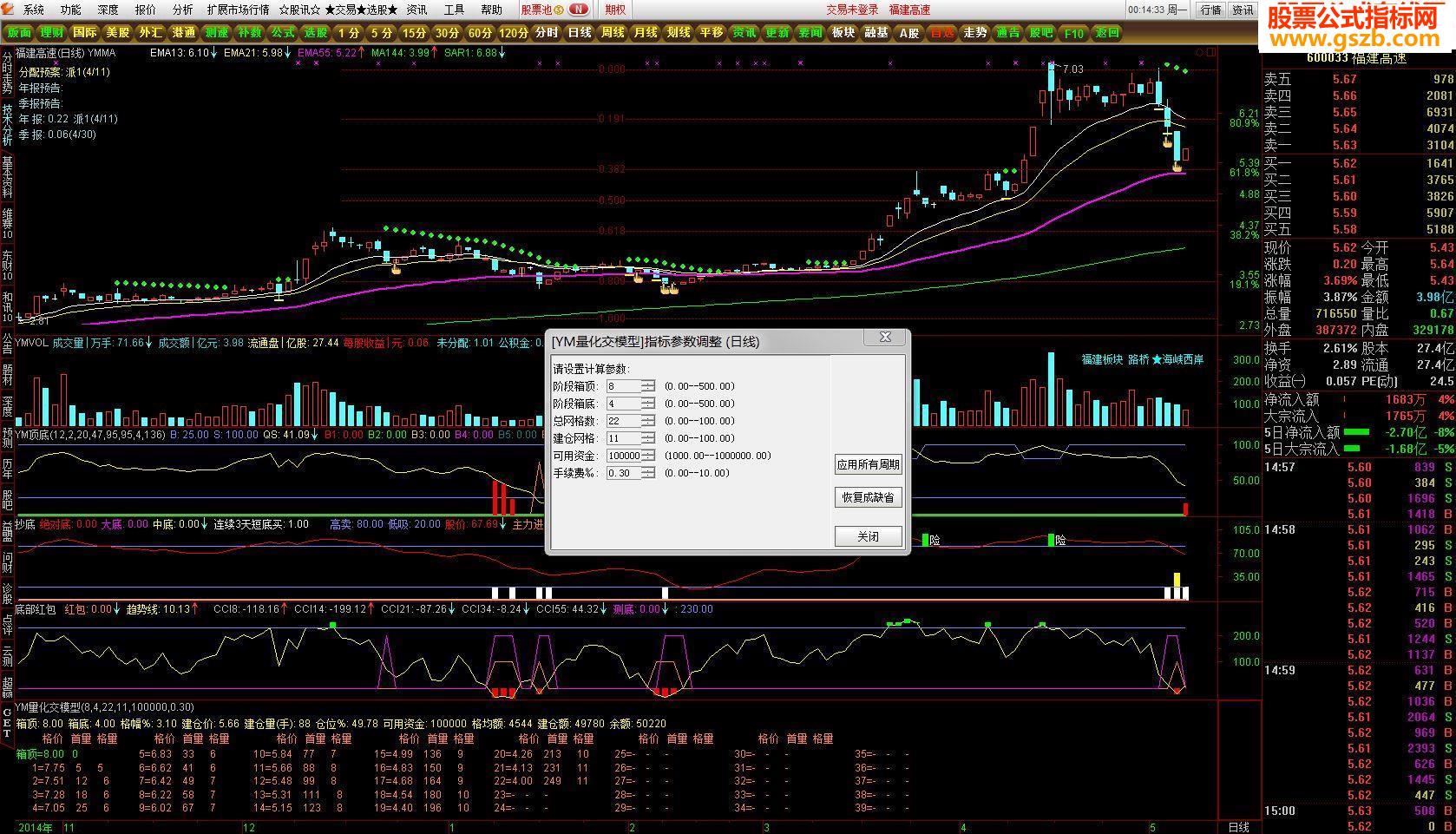Click the 阶段箱底 value field
The height and width of the screenshot is (834, 1456).
click(624, 404)
